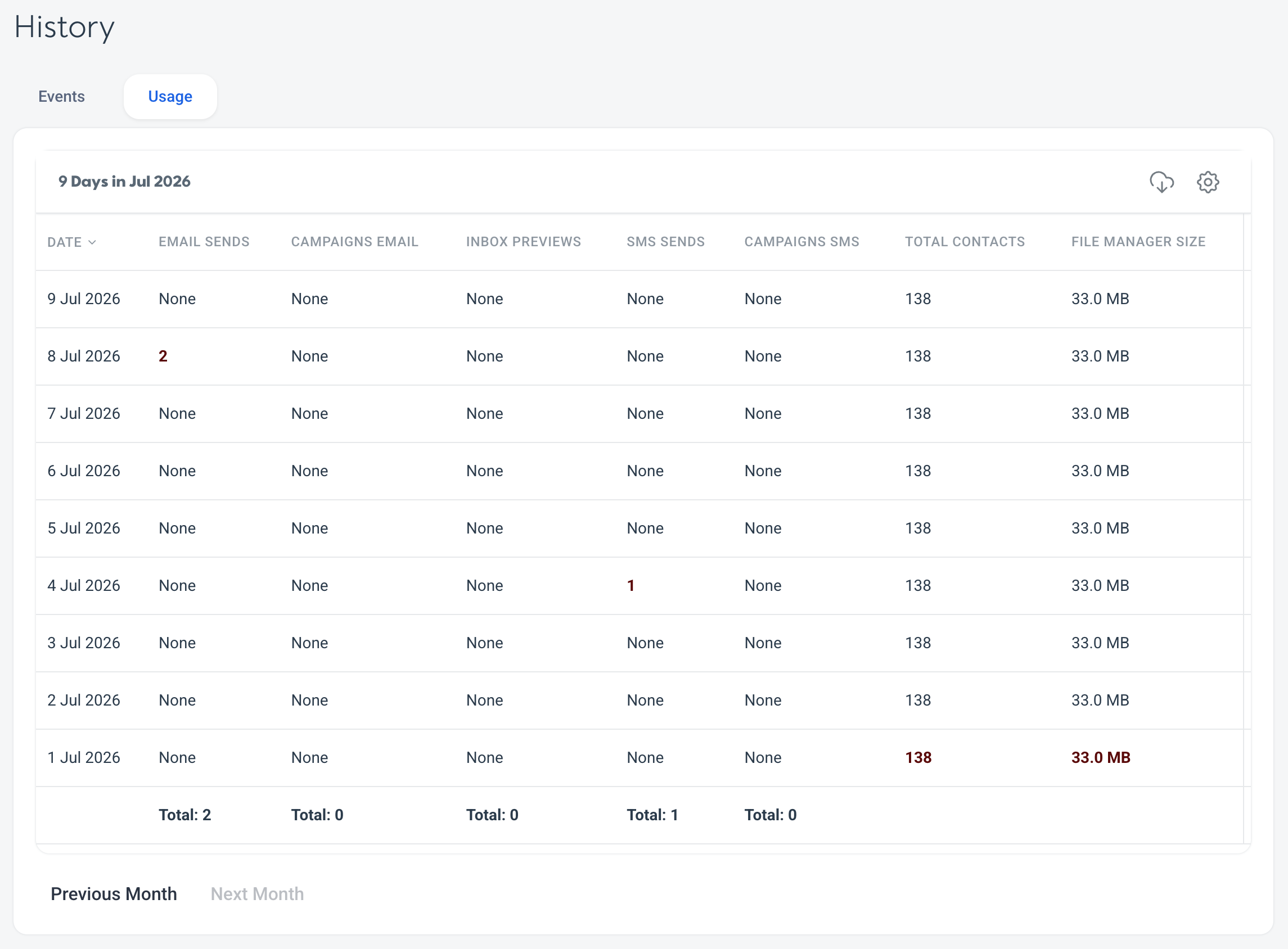This screenshot has width=1288, height=949.
Task: Click inbox previews None on 3 Jul row
Action: (x=484, y=643)
